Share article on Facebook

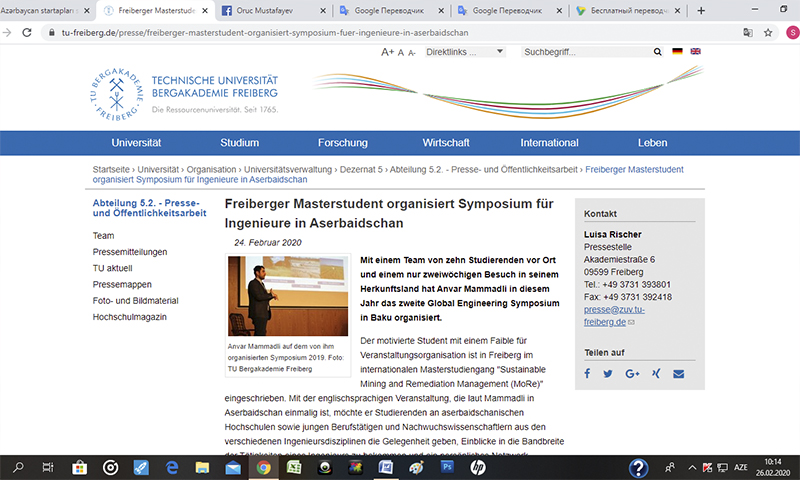point(587,373)
